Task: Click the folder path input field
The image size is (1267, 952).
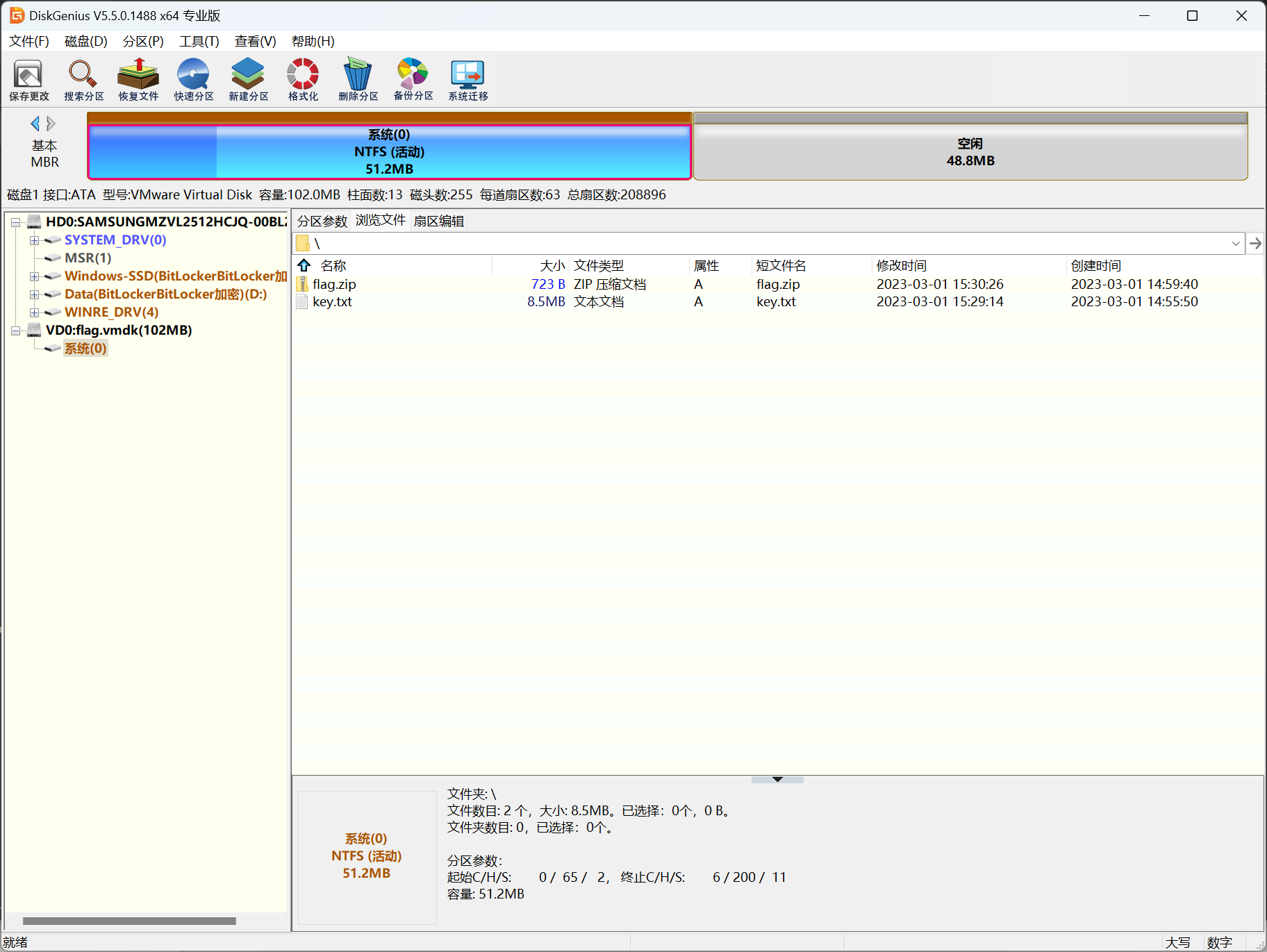Action: click(769, 243)
